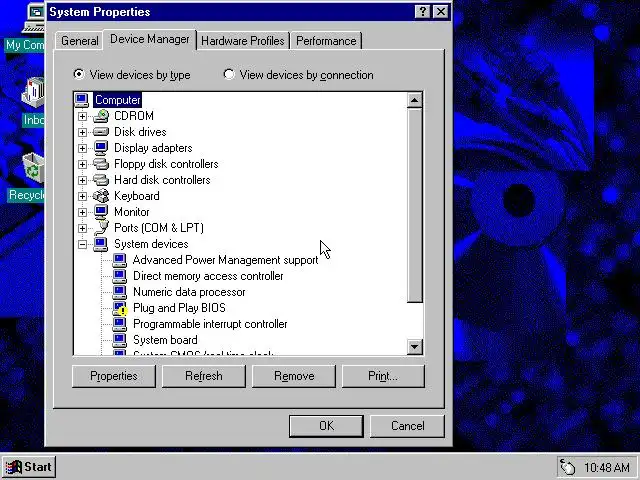Click the Recycle Bin desktop icon
640x480 pixels.
(x=33, y=168)
